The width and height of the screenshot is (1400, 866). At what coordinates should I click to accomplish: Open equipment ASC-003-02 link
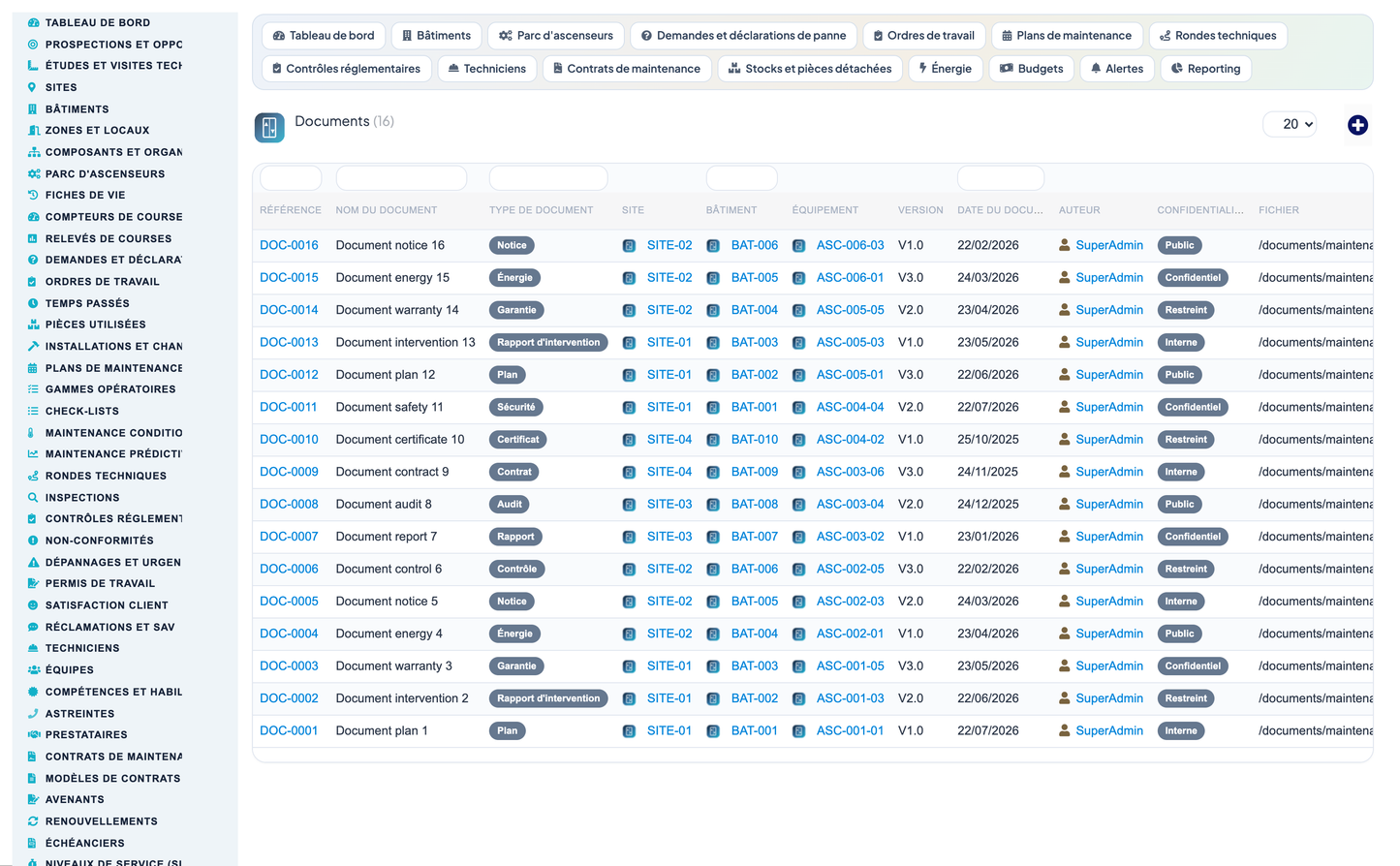tap(851, 537)
